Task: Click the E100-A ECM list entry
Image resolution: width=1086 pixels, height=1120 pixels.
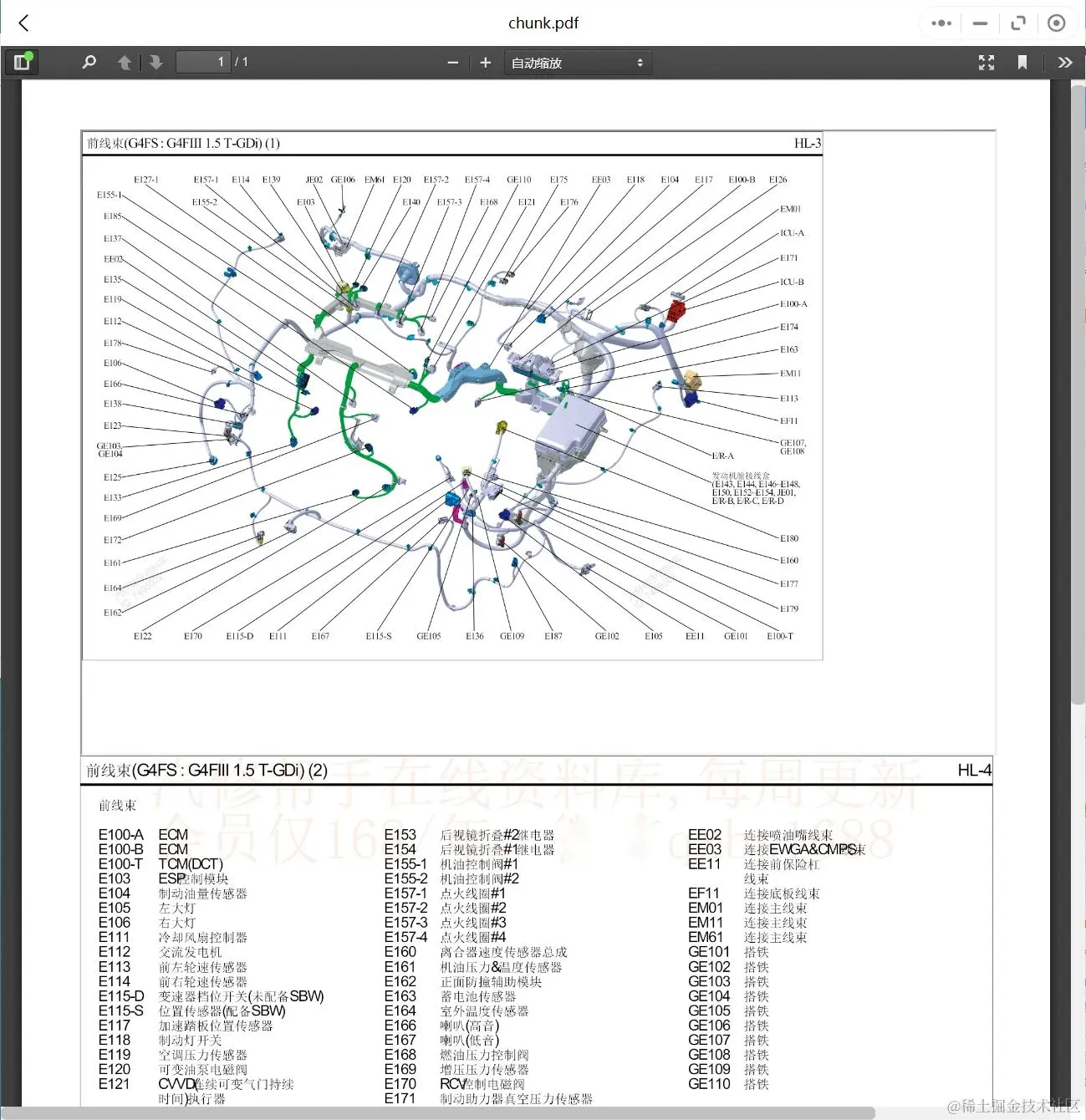Action: coord(143,834)
